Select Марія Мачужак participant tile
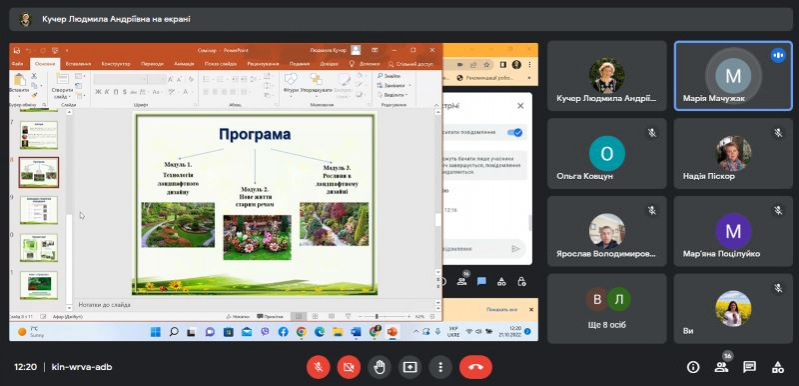Image resolution: width=799 pixels, height=386 pixels. point(732,76)
